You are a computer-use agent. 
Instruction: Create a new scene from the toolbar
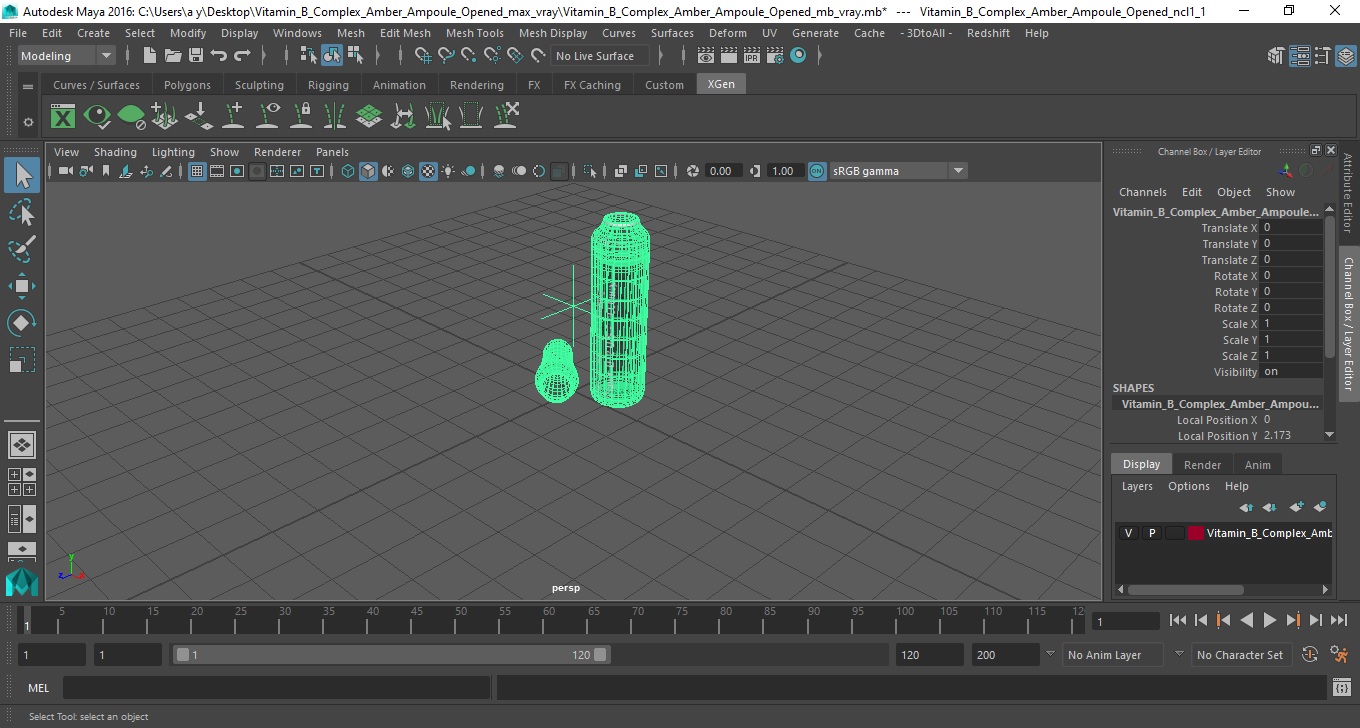coord(149,56)
